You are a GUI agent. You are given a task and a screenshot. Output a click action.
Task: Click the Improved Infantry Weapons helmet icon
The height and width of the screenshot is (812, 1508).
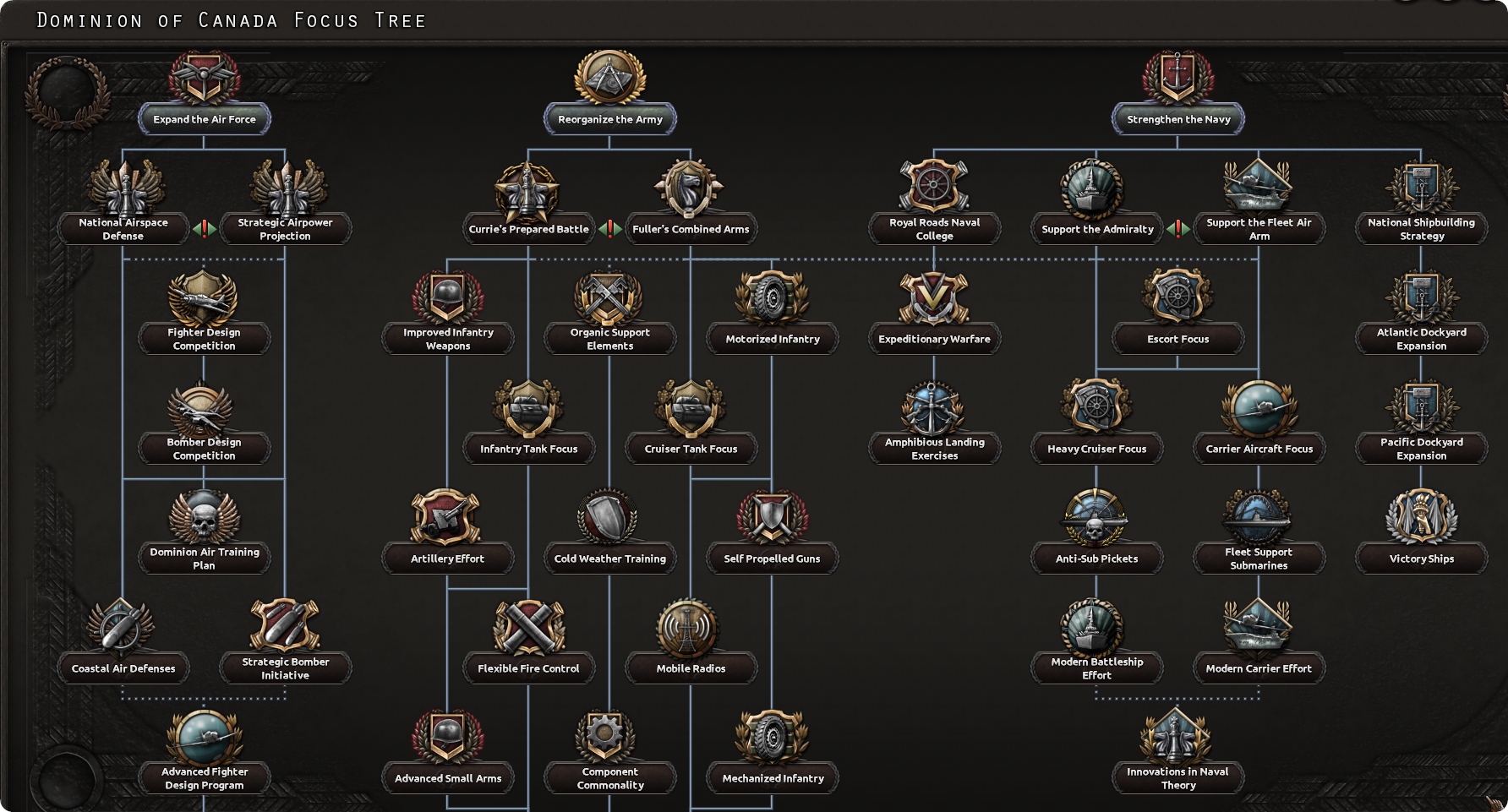447,297
